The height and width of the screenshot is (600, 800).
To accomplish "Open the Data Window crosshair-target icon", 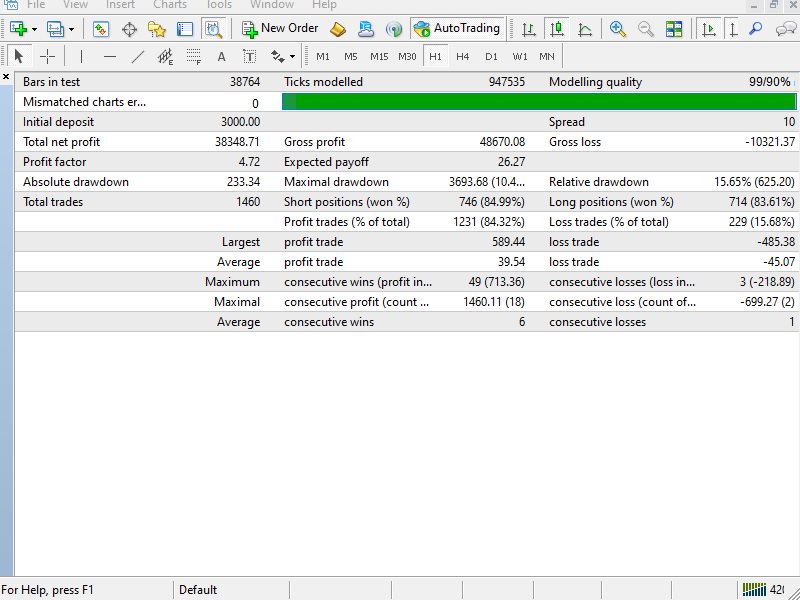I will coord(130,29).
